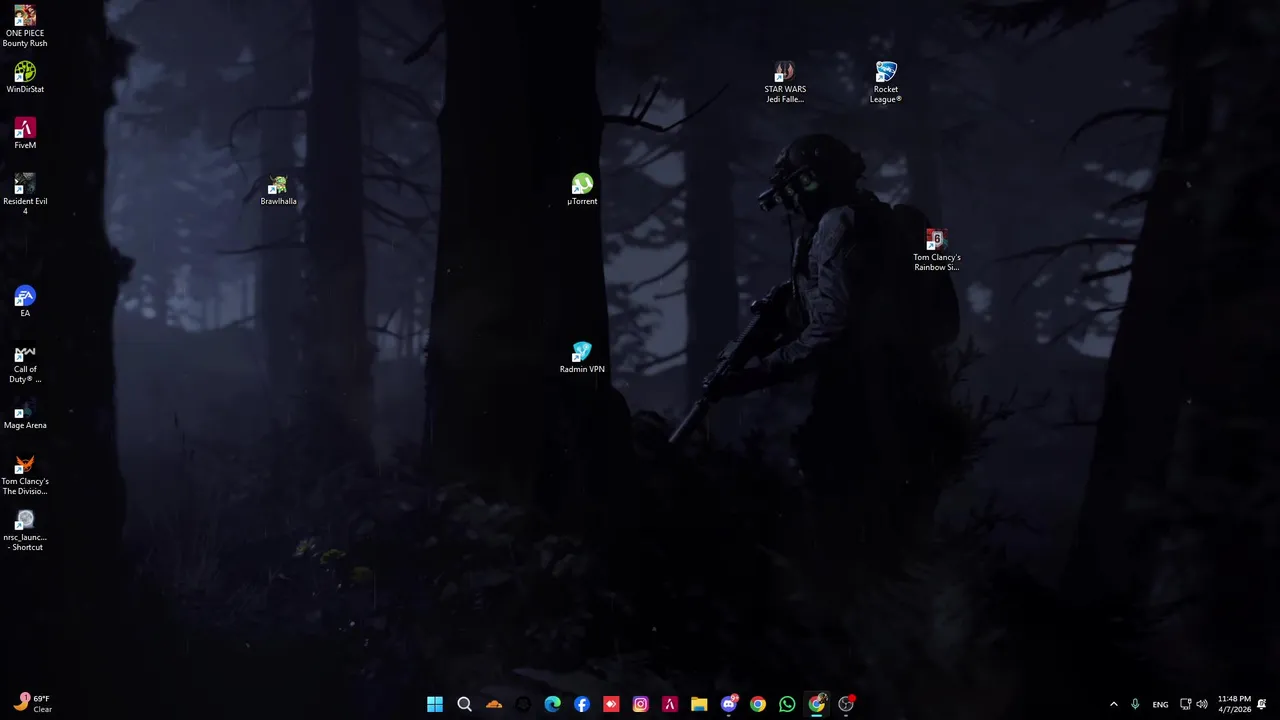This screenshot has height=720, width=1280.
Task: Select the Rocket League desktop shortcut
Action: pyautogui.click(x=885, y=82)
